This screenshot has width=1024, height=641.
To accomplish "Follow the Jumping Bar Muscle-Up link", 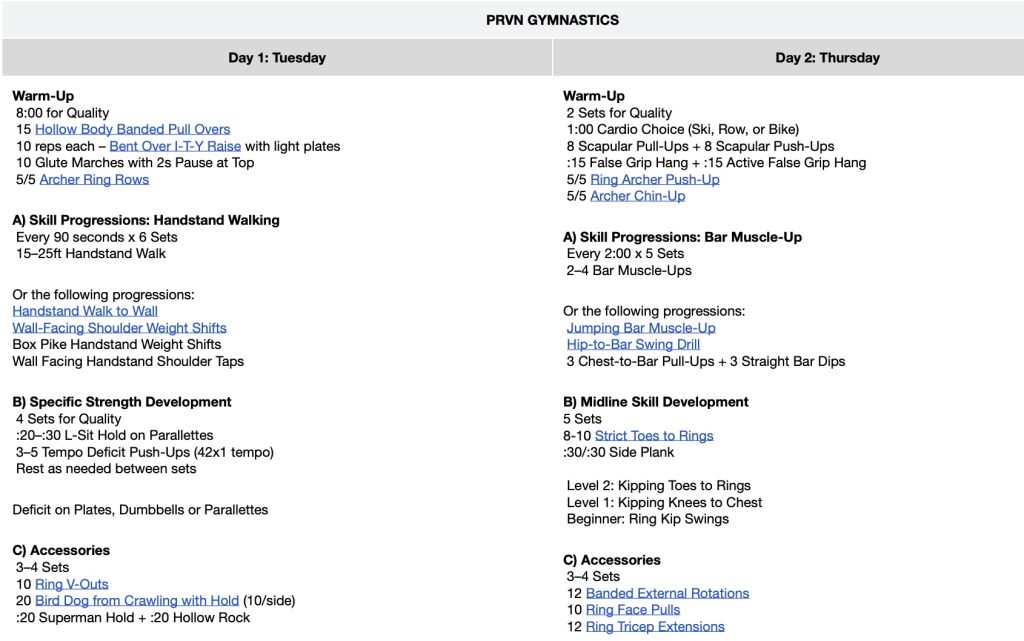I will pos(641,328).
